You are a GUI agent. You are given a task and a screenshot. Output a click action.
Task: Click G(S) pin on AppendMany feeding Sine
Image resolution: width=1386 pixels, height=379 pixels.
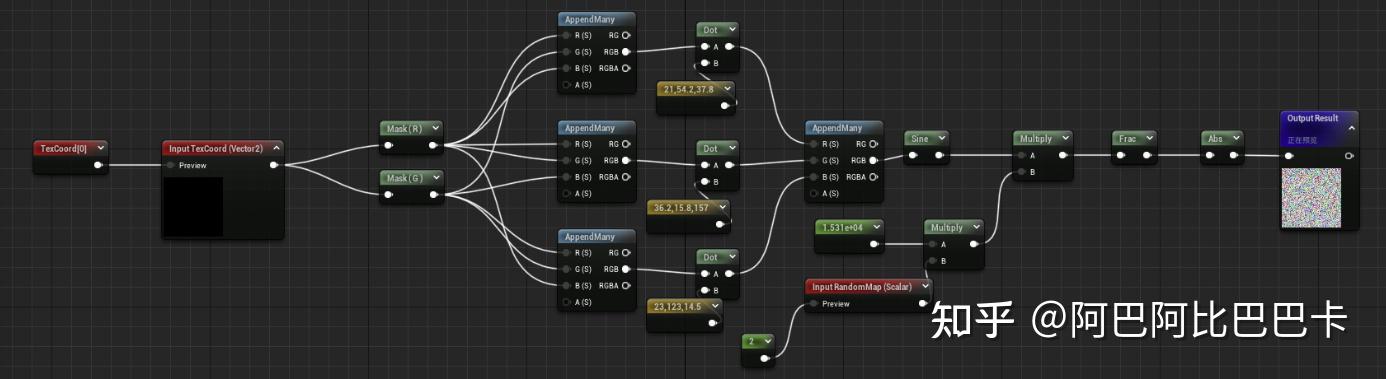pyautogui.click(x=814, y=160)
